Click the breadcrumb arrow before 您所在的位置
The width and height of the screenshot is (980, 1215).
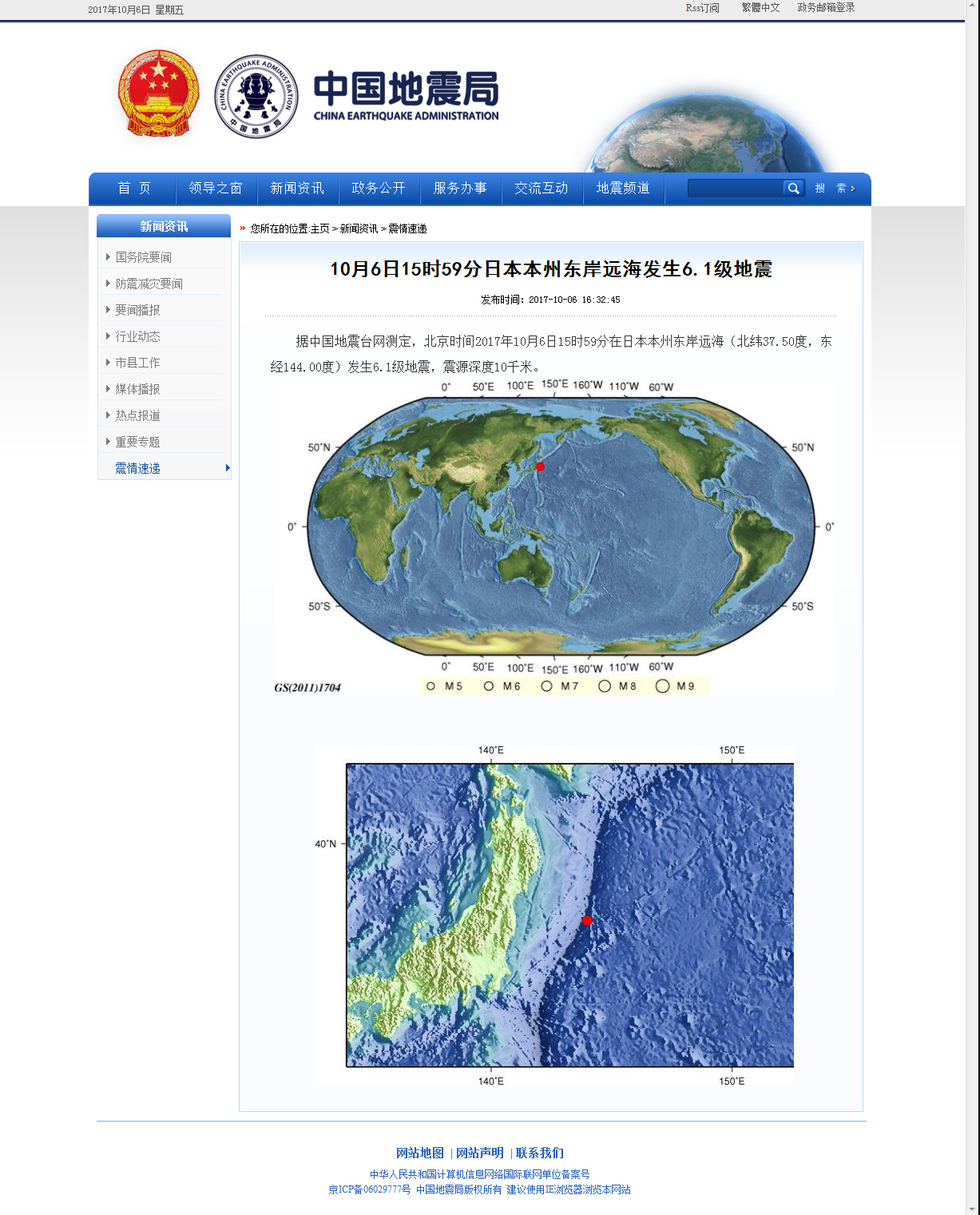(242, 228)
